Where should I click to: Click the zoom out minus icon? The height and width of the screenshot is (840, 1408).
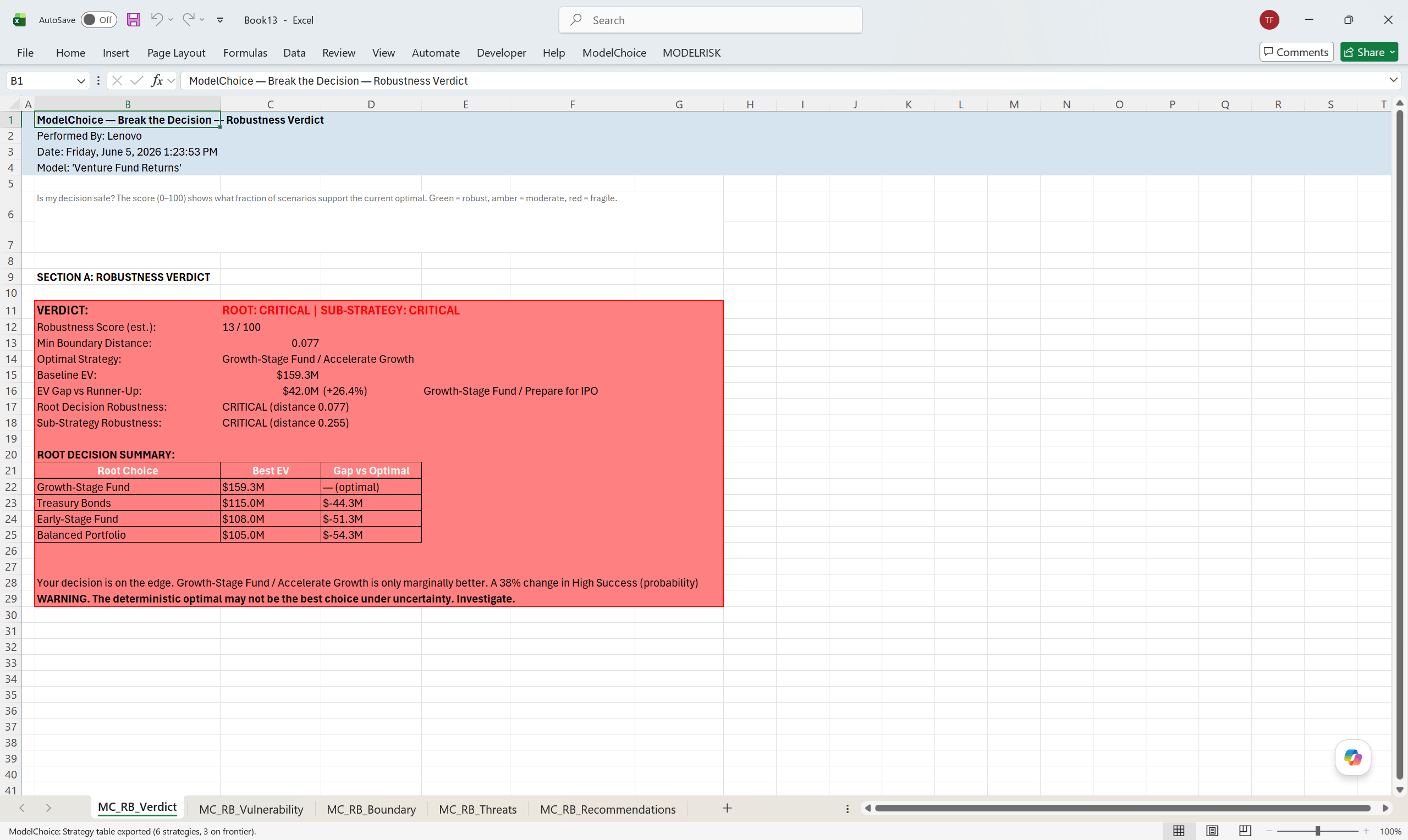1269,831
